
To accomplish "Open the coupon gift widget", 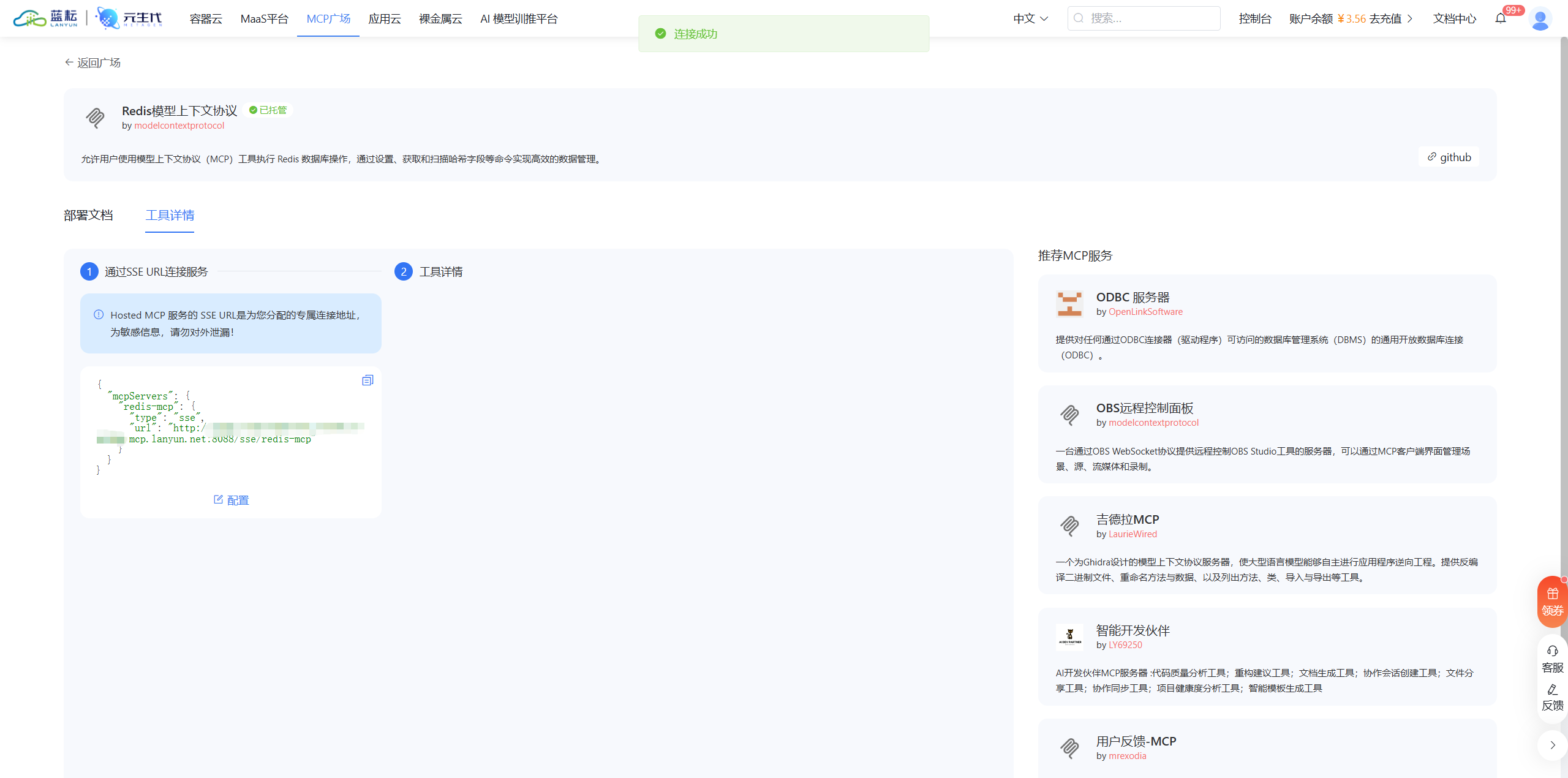I will click(1552, 602).
